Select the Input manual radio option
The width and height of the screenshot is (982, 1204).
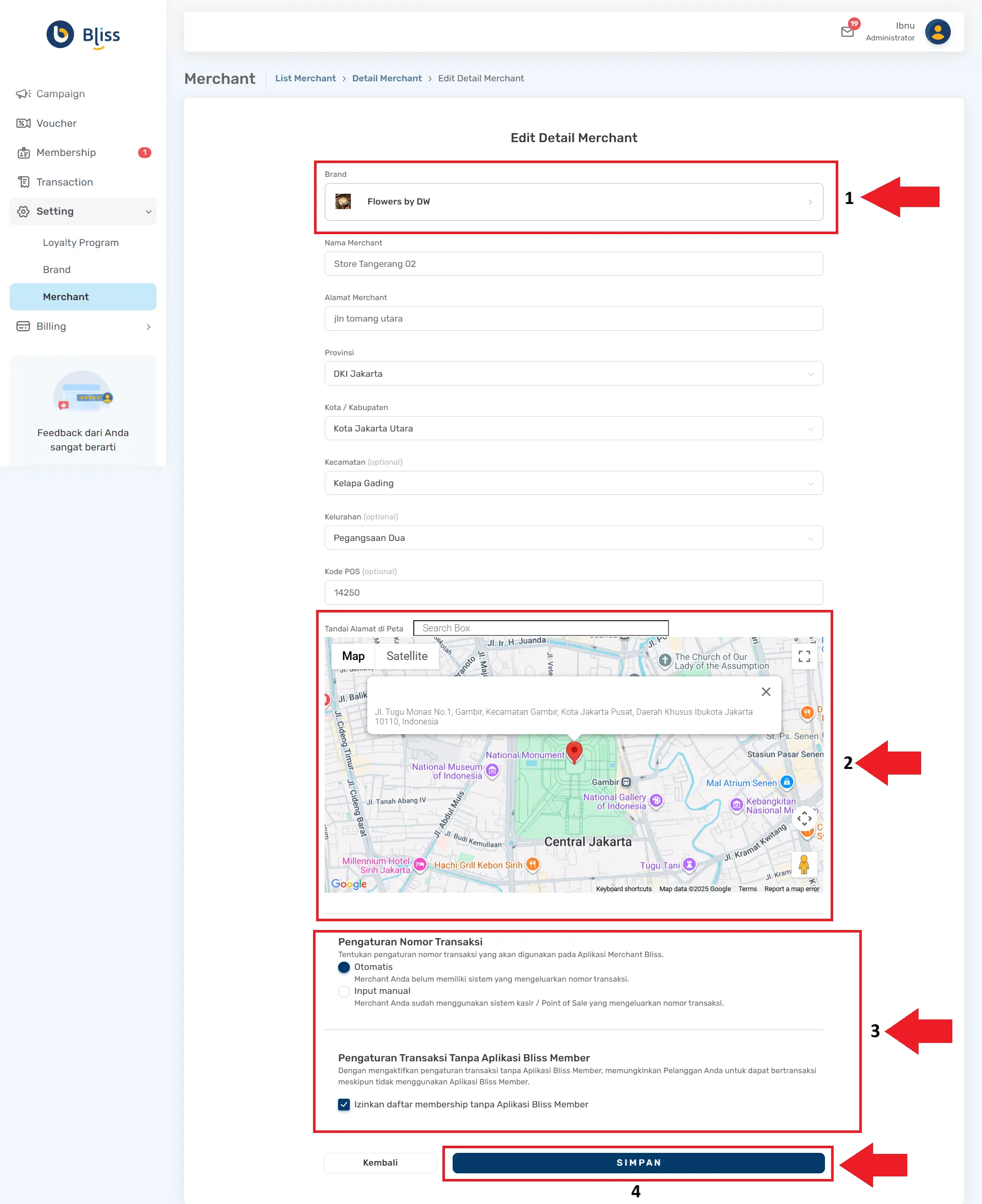point(343,991)
